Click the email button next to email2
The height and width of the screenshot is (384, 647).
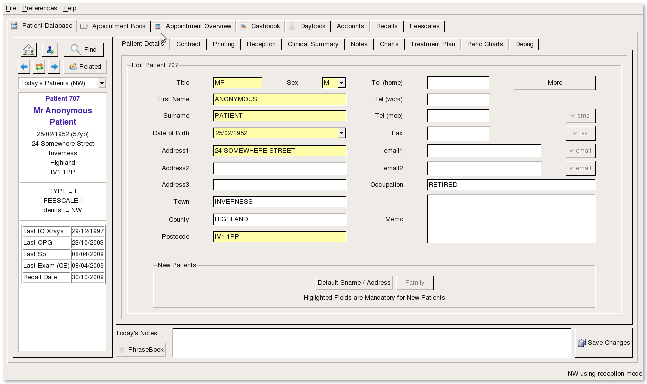point(581,168)
